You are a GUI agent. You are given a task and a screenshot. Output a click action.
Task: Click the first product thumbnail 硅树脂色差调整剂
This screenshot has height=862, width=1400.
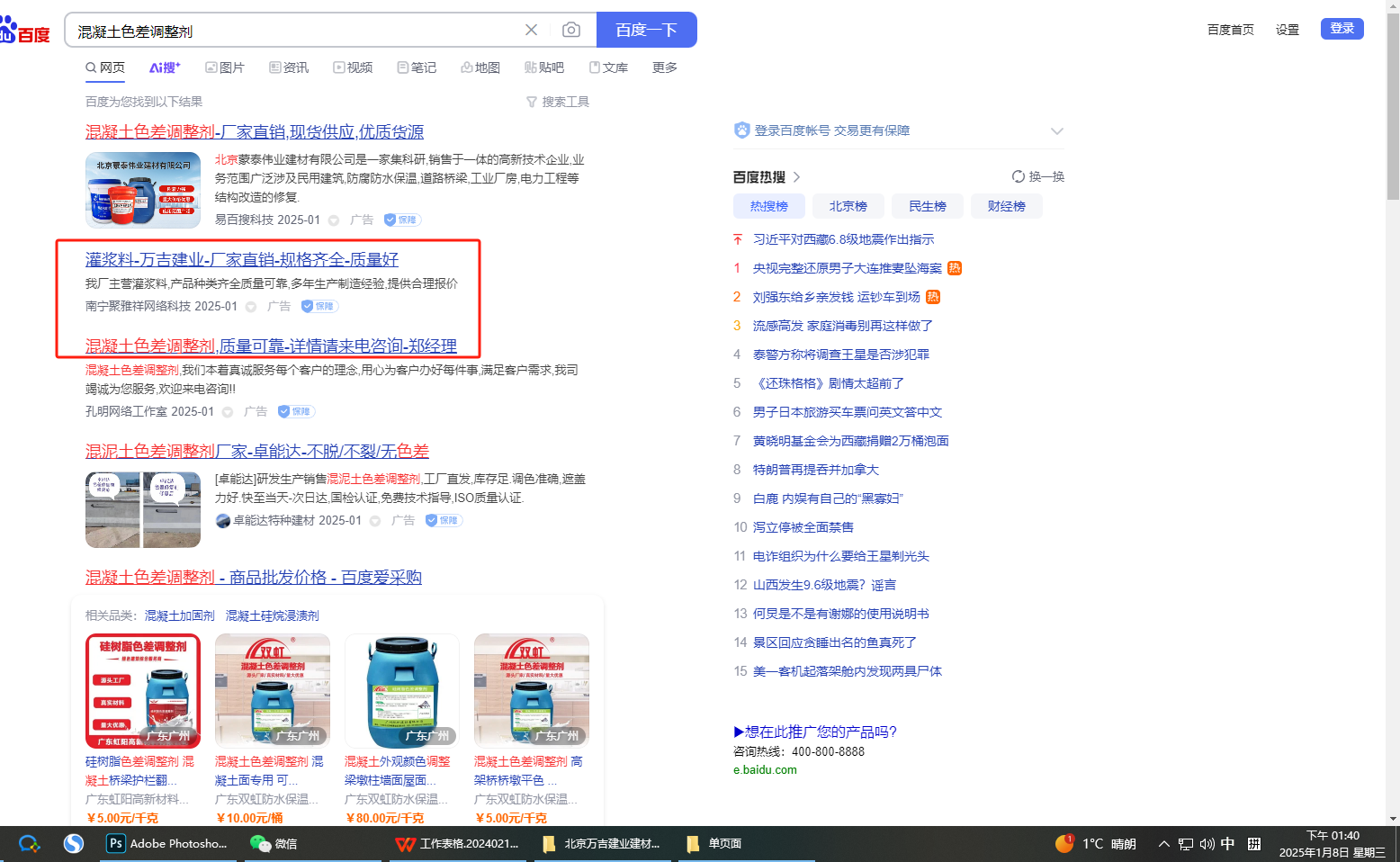(143, 690)
